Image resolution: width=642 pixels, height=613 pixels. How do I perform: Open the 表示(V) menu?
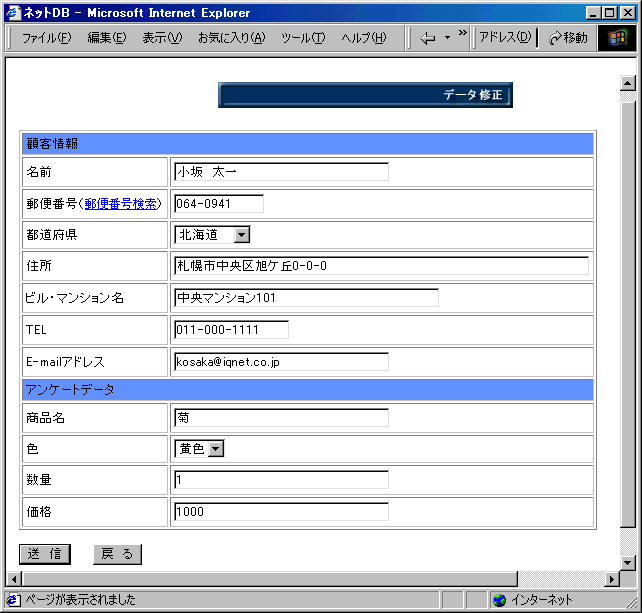162,38
